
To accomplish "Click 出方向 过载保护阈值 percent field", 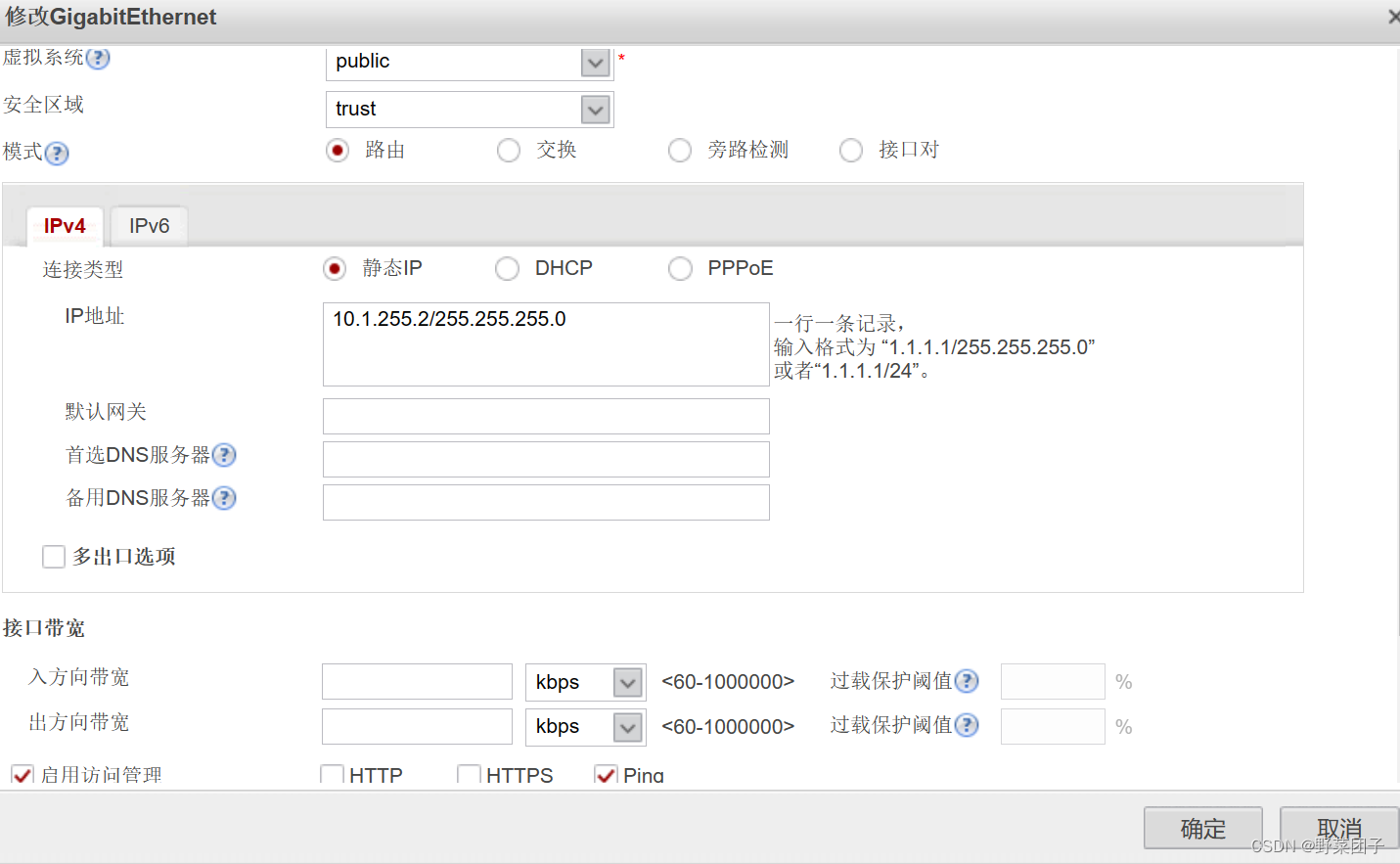I will pyautogui.click(x=1053, y=726).
